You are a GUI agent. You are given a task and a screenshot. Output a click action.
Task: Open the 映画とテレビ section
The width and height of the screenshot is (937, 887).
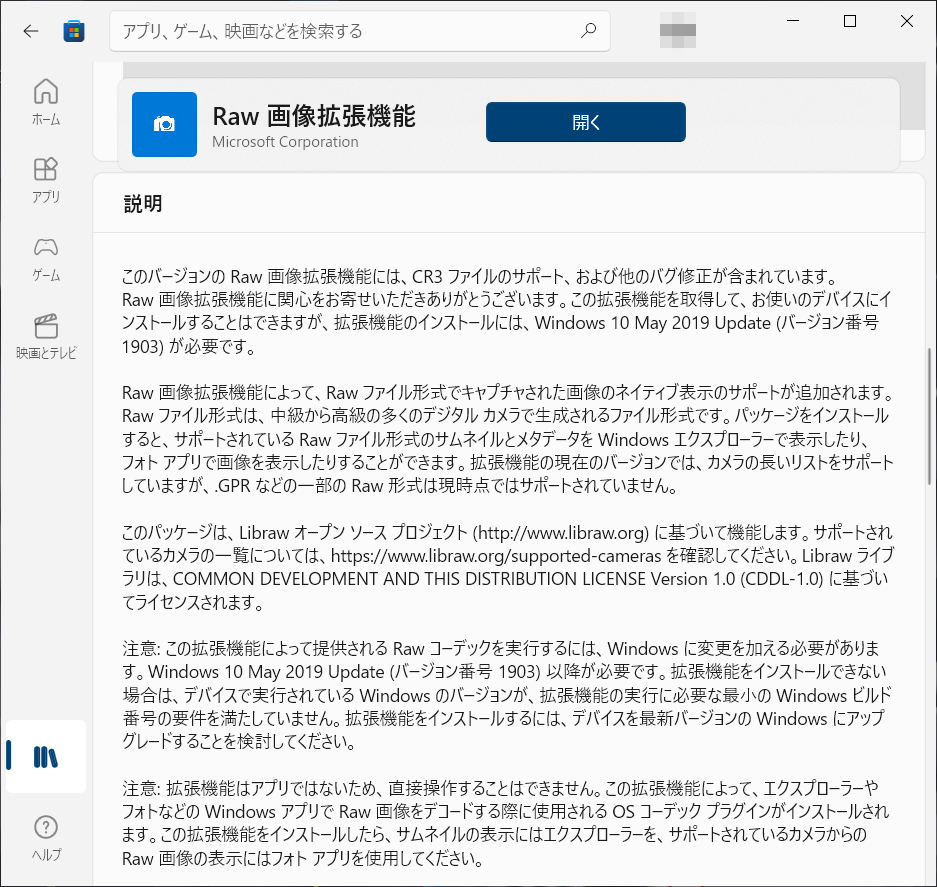point(46,337)
